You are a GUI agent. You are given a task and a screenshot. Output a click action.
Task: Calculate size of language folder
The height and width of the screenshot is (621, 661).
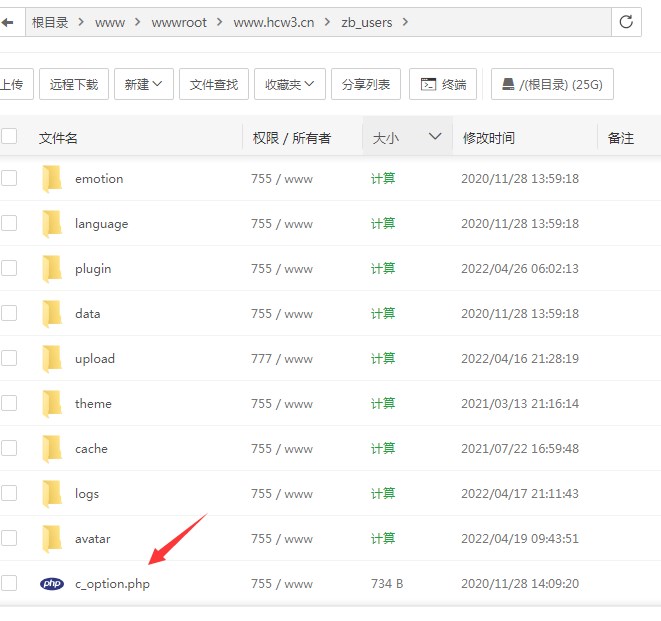coord(383,223)
